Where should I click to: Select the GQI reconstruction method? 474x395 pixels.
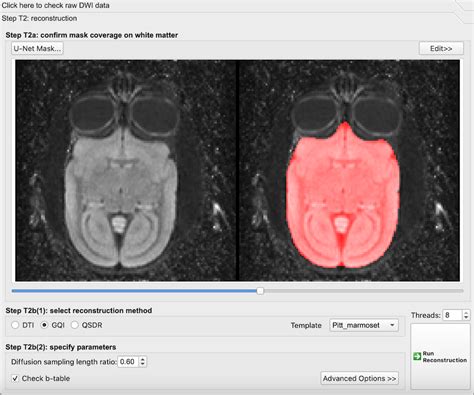(44, 325)
